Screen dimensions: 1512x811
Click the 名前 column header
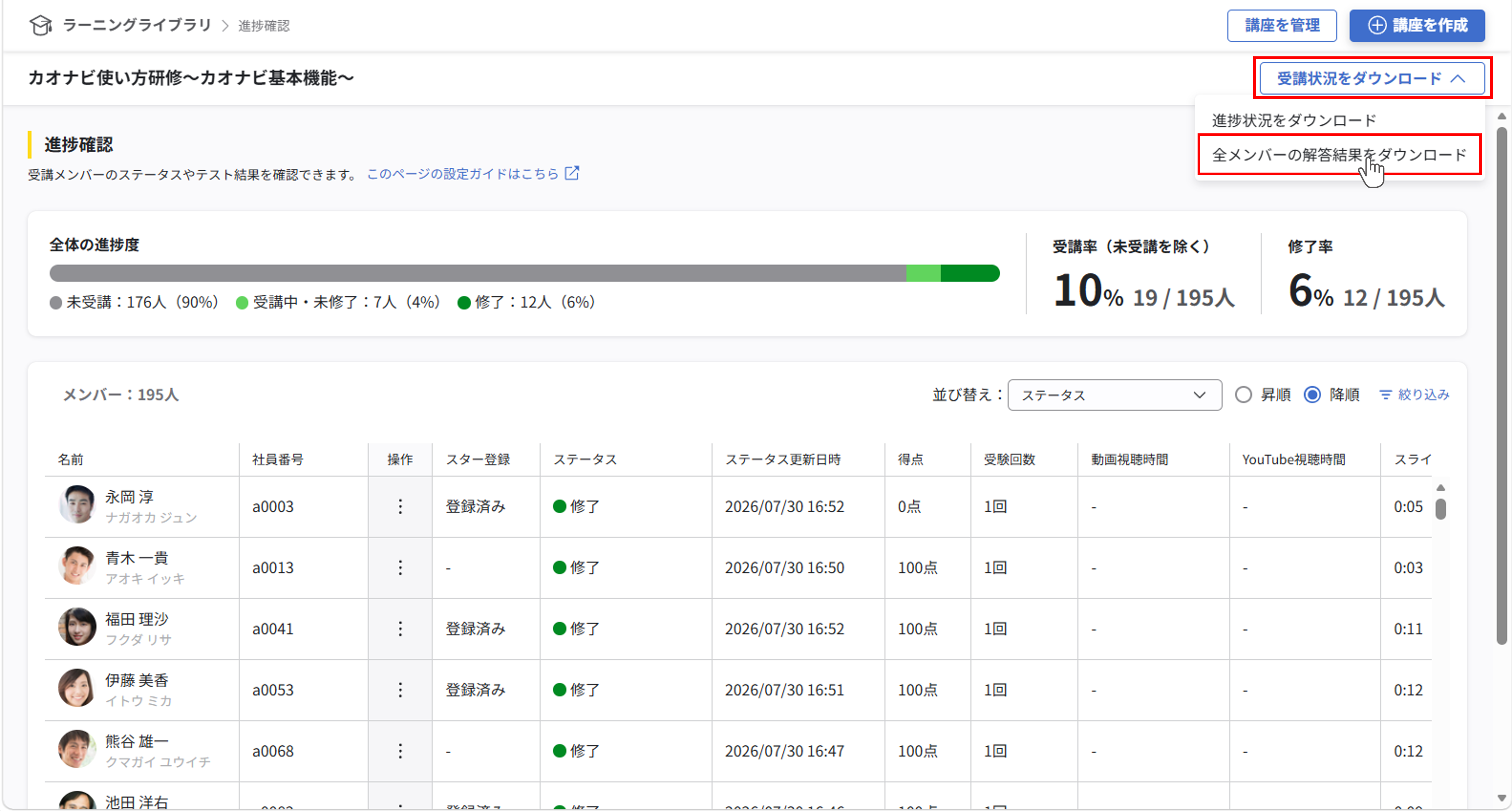coord(70,459)
